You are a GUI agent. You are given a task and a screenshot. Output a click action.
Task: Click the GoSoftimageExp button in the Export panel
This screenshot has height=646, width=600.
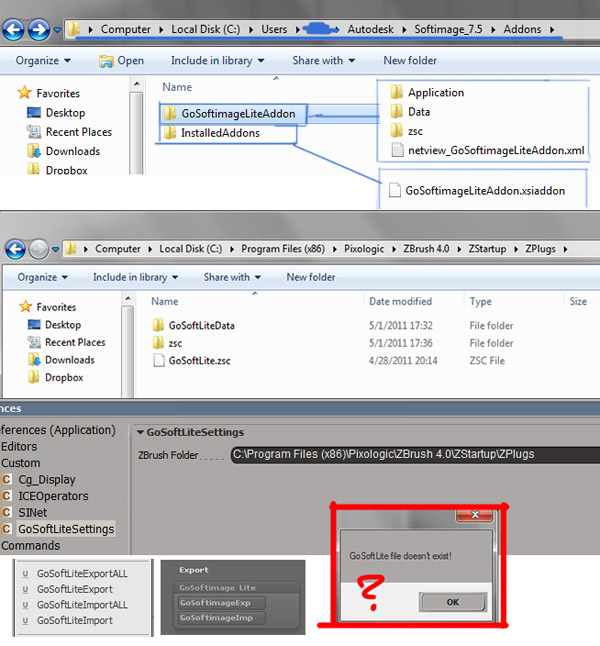[220, 603]
